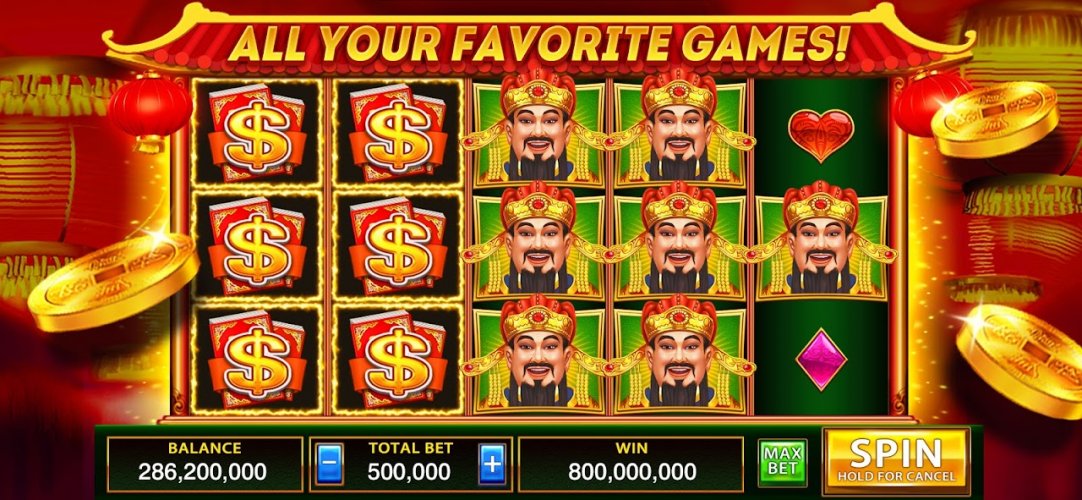Click the gold coin at bottom right
This screenshot has width=1082, height=500.
coord(1020,360)
